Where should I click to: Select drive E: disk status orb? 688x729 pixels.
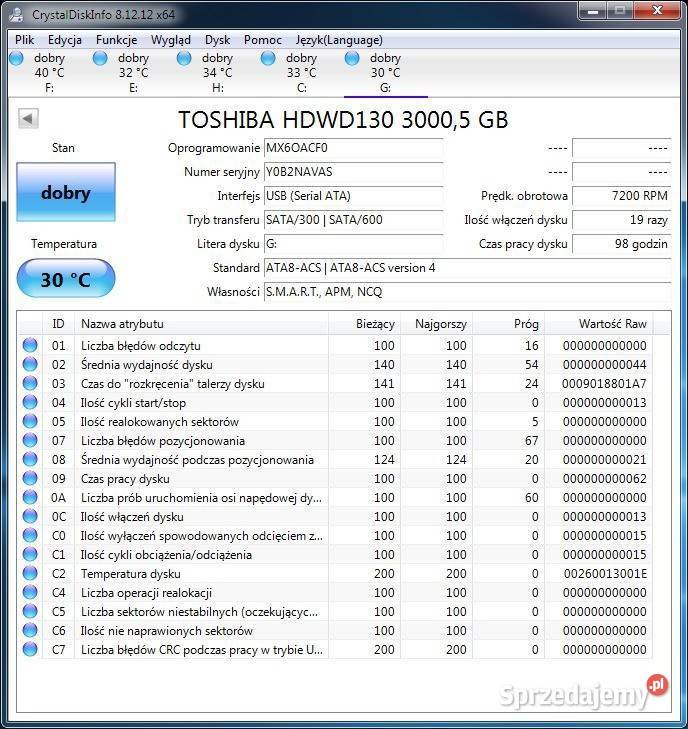(x=100, y=59)
